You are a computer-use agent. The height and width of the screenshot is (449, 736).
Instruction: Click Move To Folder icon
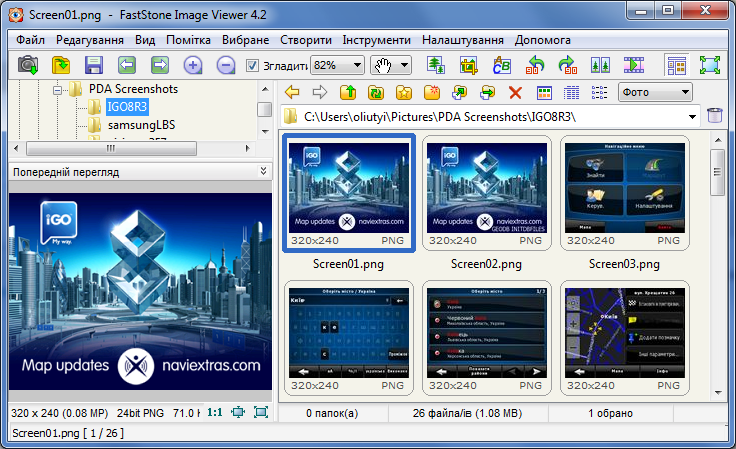tap(487, 92)
